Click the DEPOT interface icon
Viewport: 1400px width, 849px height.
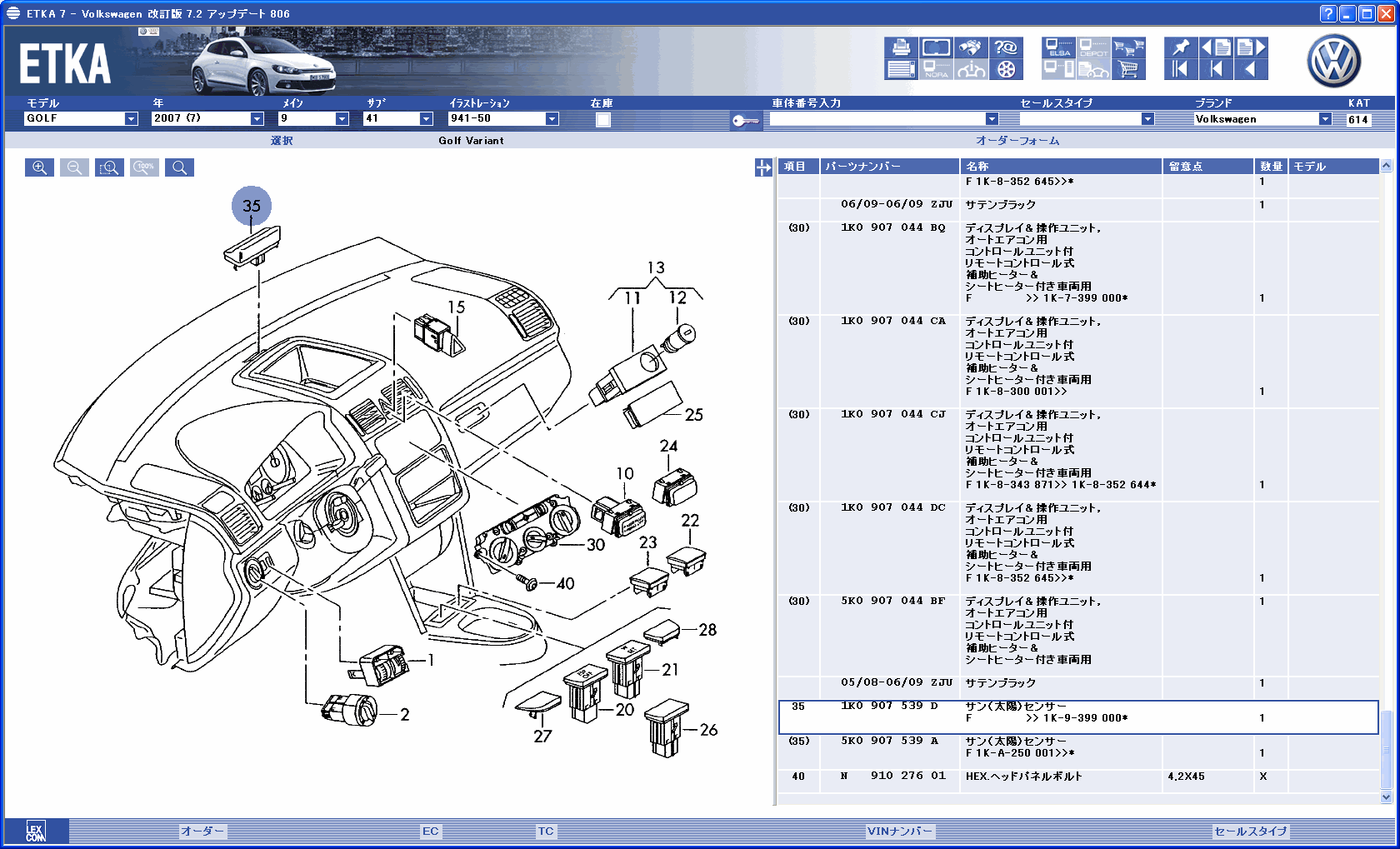[x=1093, y=47]
